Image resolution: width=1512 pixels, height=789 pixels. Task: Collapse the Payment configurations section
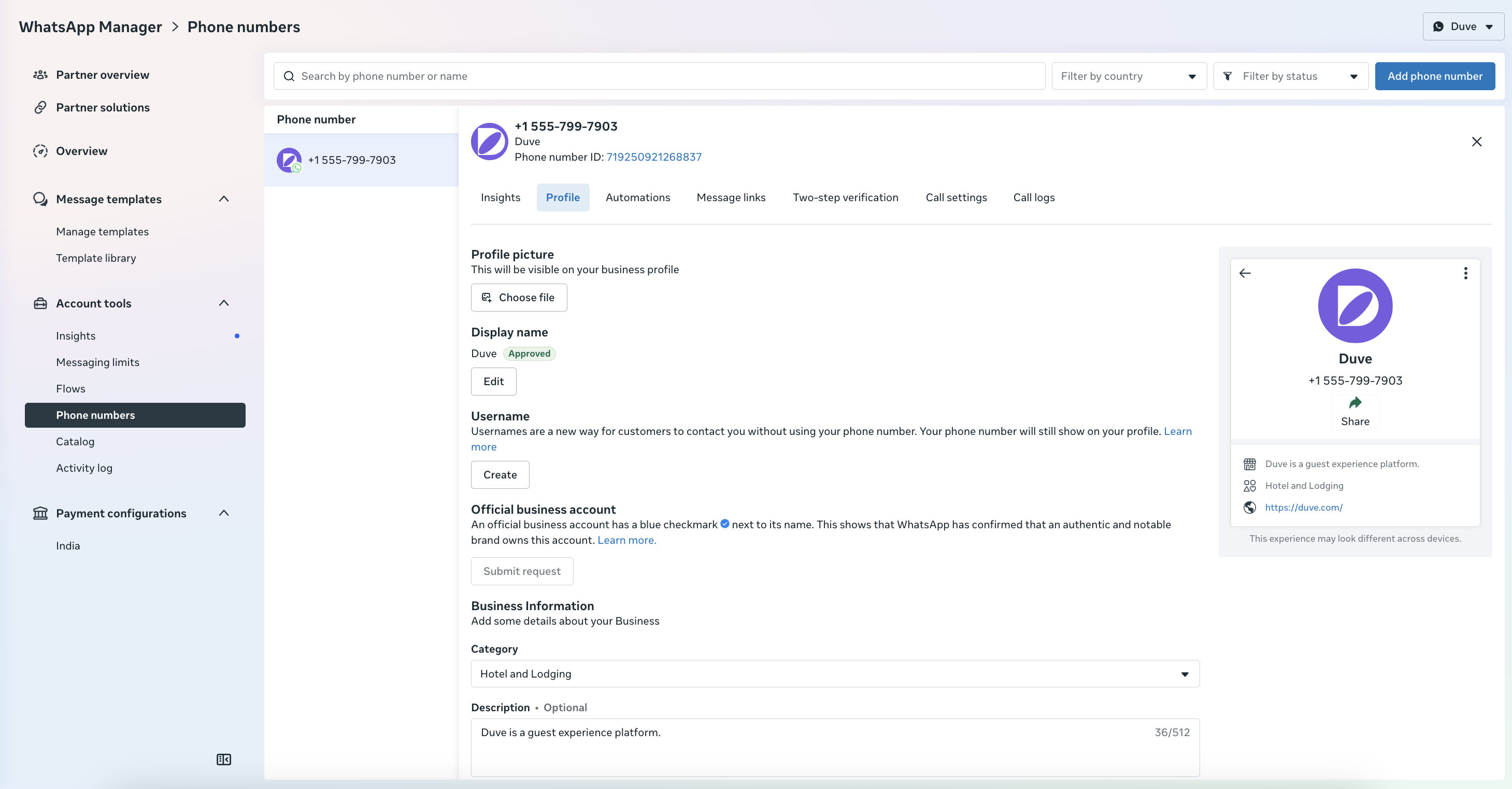pos(224,513)
